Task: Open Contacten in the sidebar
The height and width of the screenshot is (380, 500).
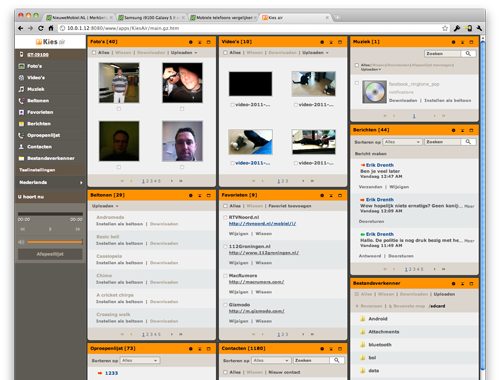Action: point(39,147)
